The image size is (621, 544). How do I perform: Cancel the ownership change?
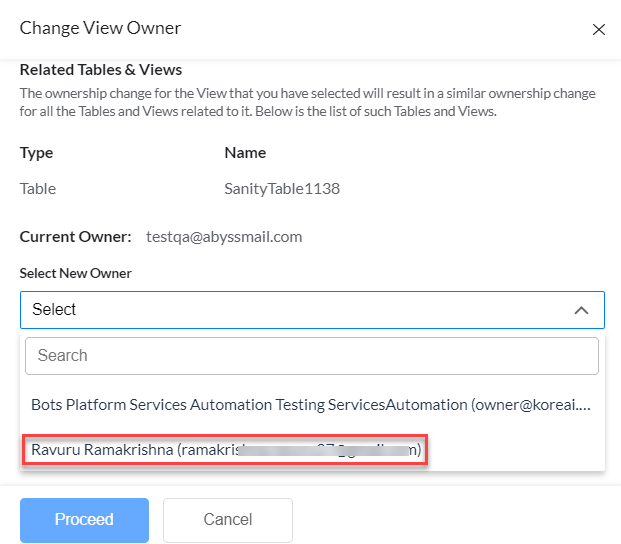(x=227, y=520)
